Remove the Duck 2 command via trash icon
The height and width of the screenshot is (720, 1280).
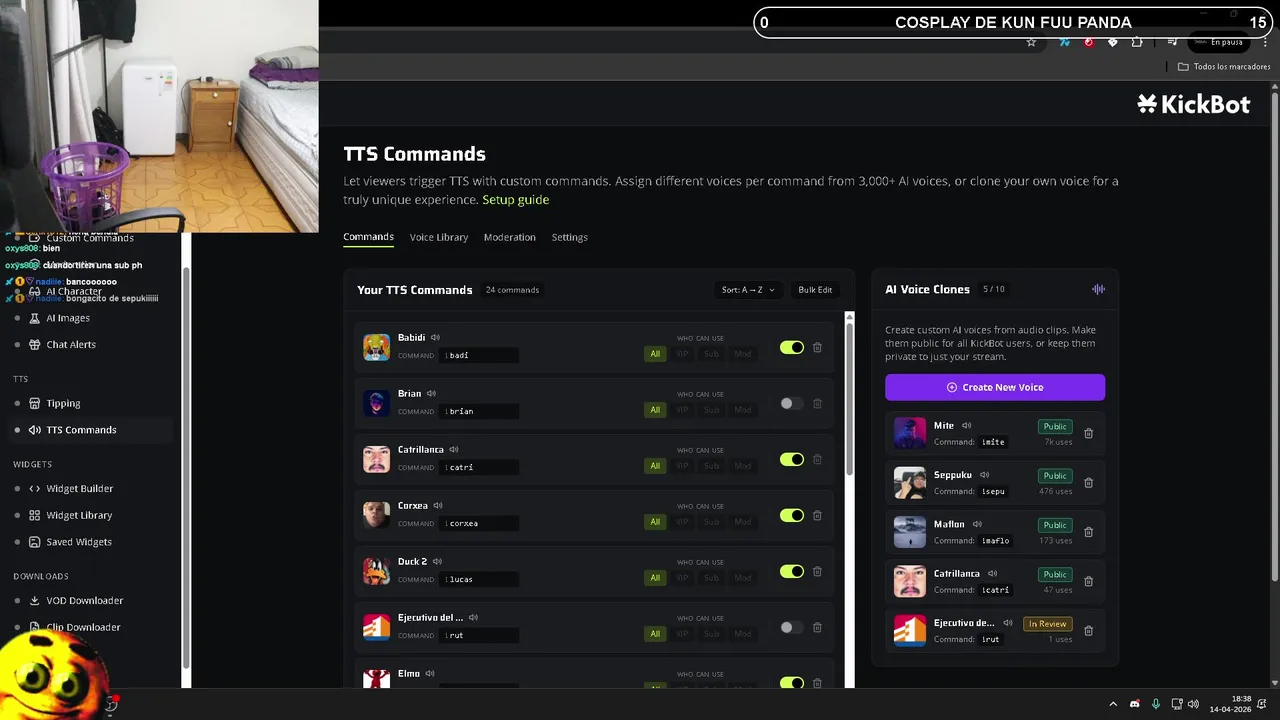[817, 571]
